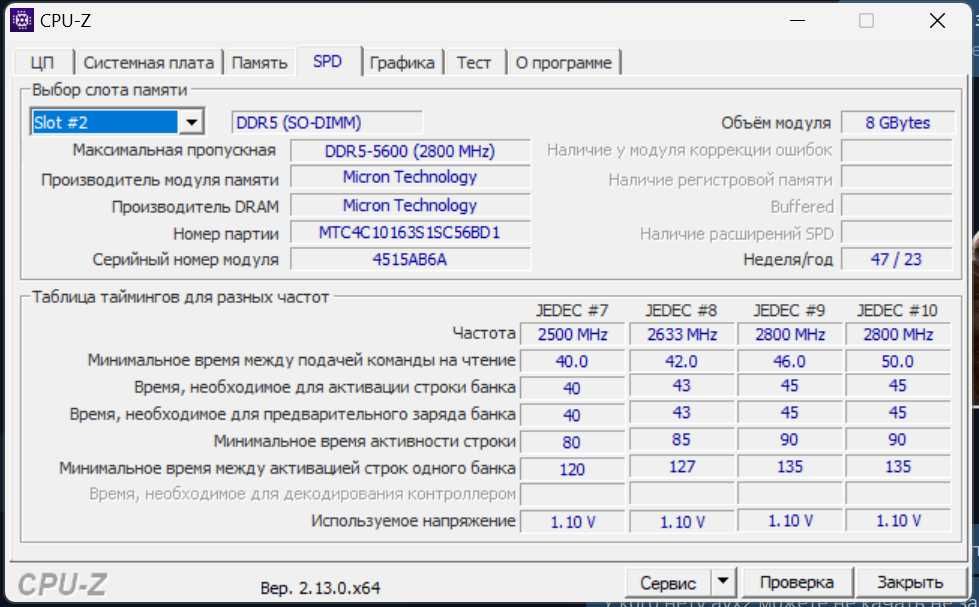The height and width of the screenshot is (607, 979).
Task: Click the Серийный номер модуля label
Action: point(185,259)
